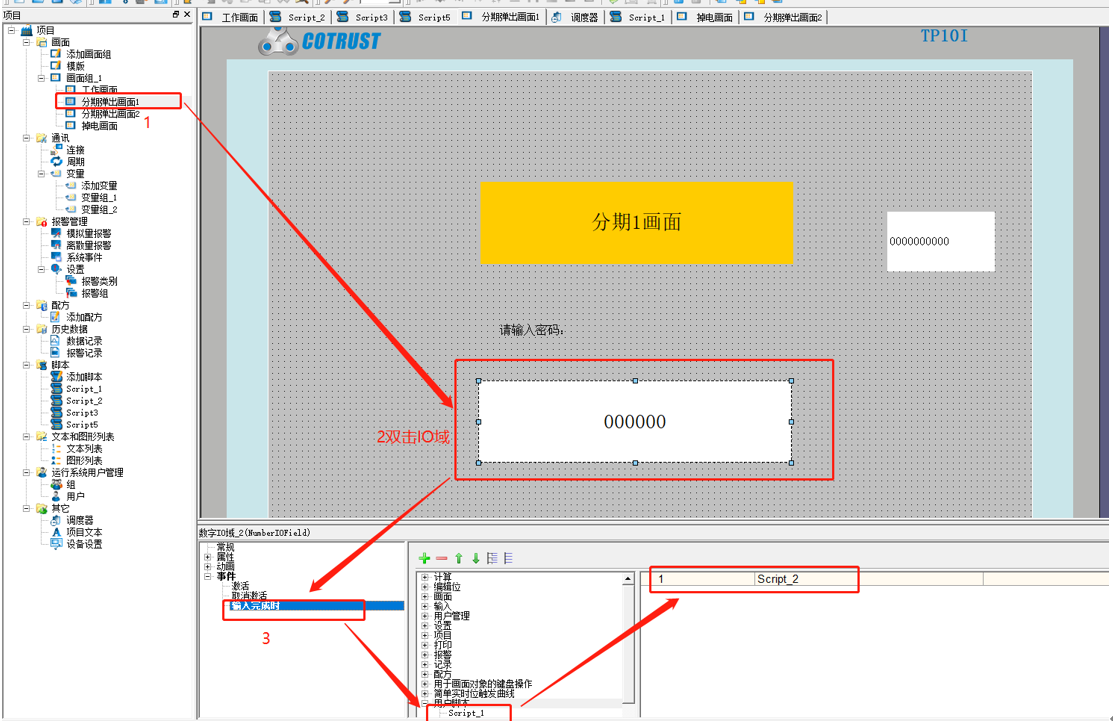Click the 图形列表 graphic list icon
The height and width of the screenshot is (721, 1113).
pos(56,461)
